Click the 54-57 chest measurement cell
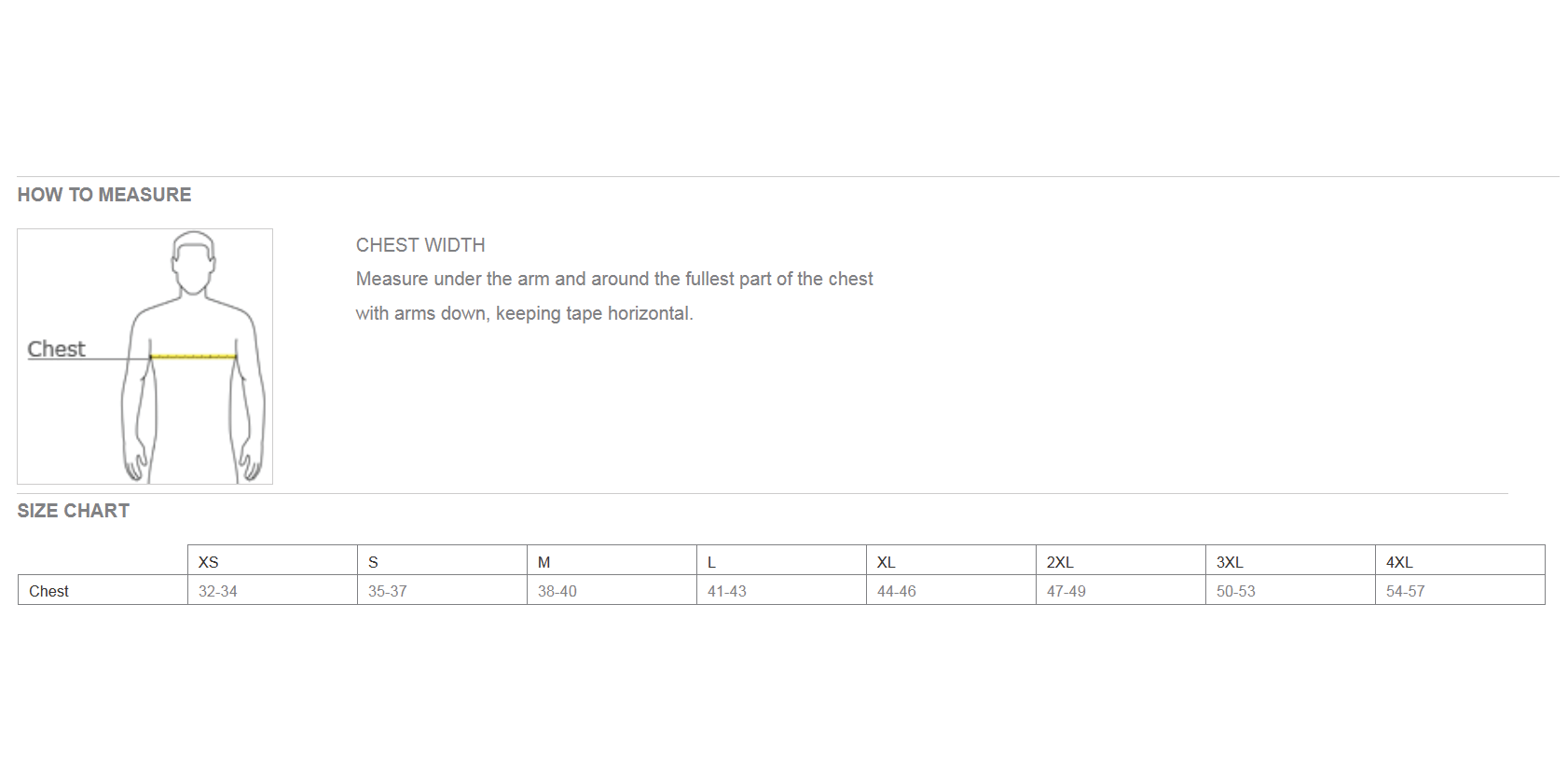The height and width of the screenshot is (769, 1568). [x=1460, y=590]
